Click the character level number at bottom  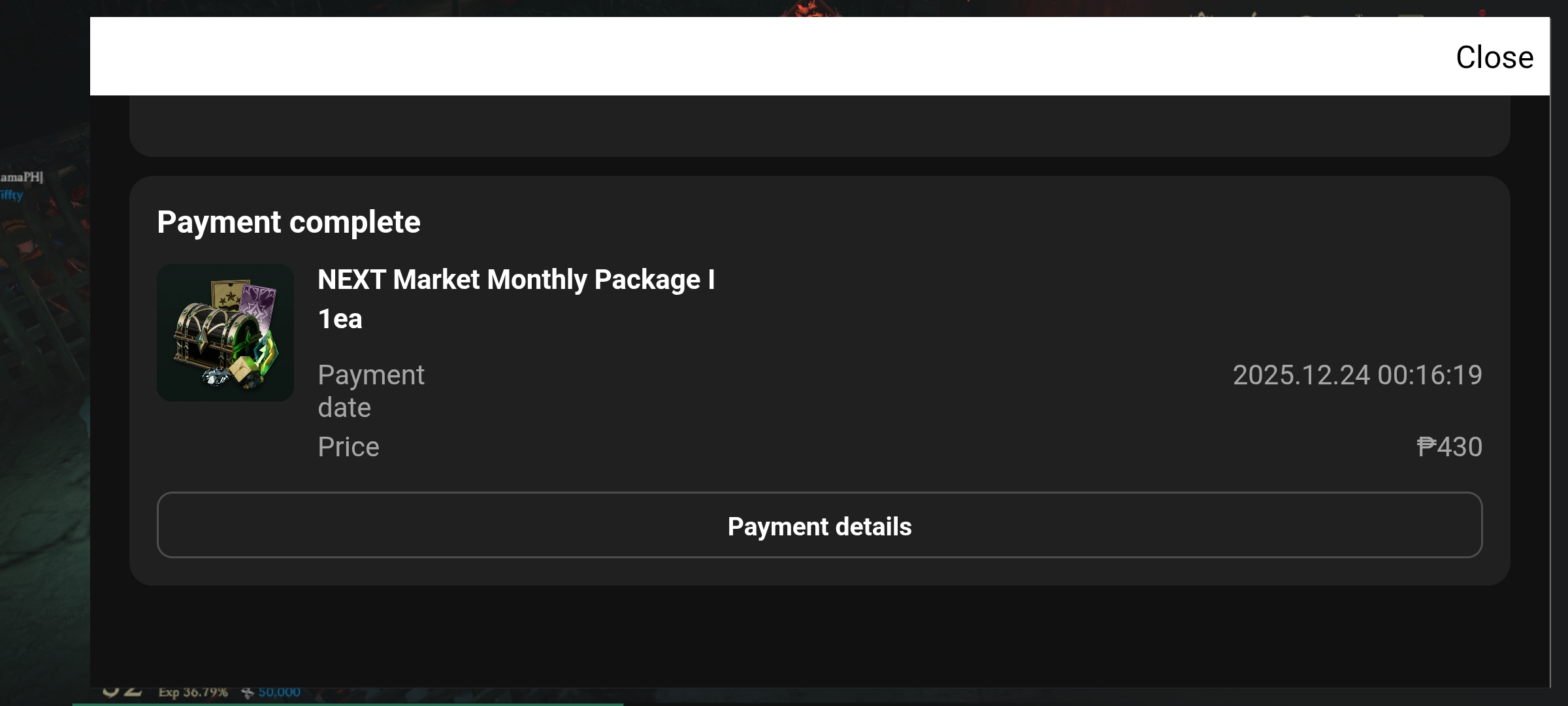tap(122, 692)
